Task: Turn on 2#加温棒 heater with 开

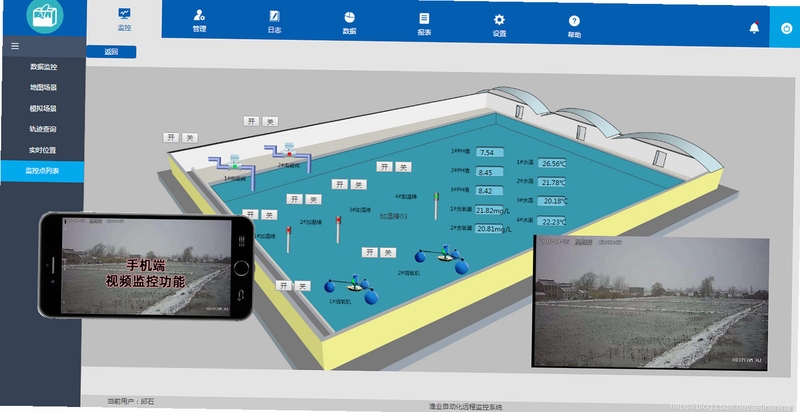Action: (294, 199)
